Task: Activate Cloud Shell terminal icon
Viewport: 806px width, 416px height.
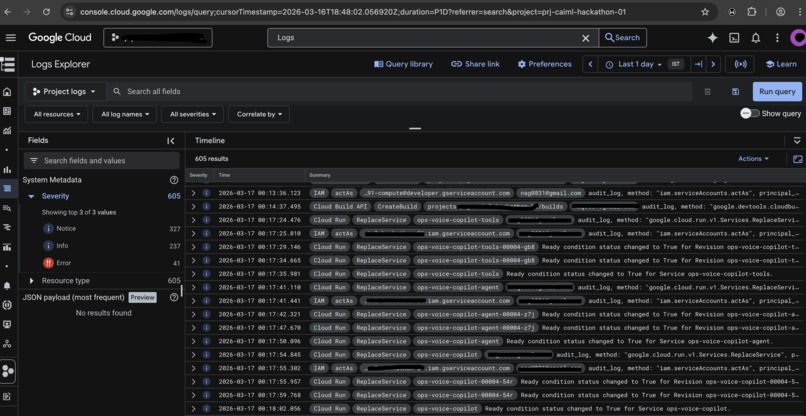Action: pyautogui.click(x=734, y=38)
